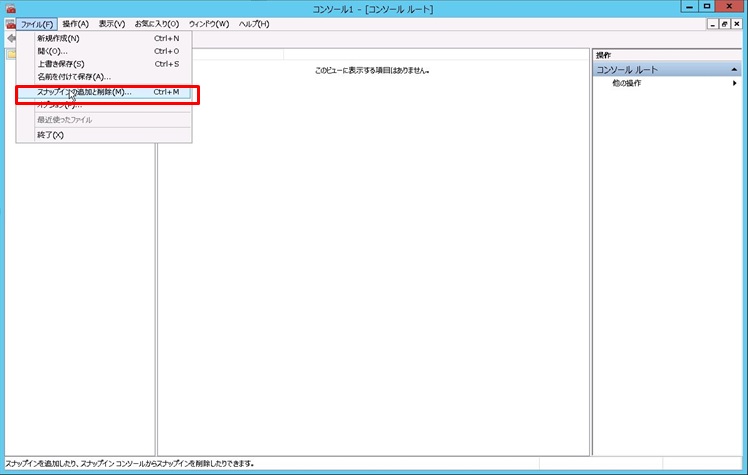
Task: Select the Console Root folder icon in tree
Action: [10, 54]
